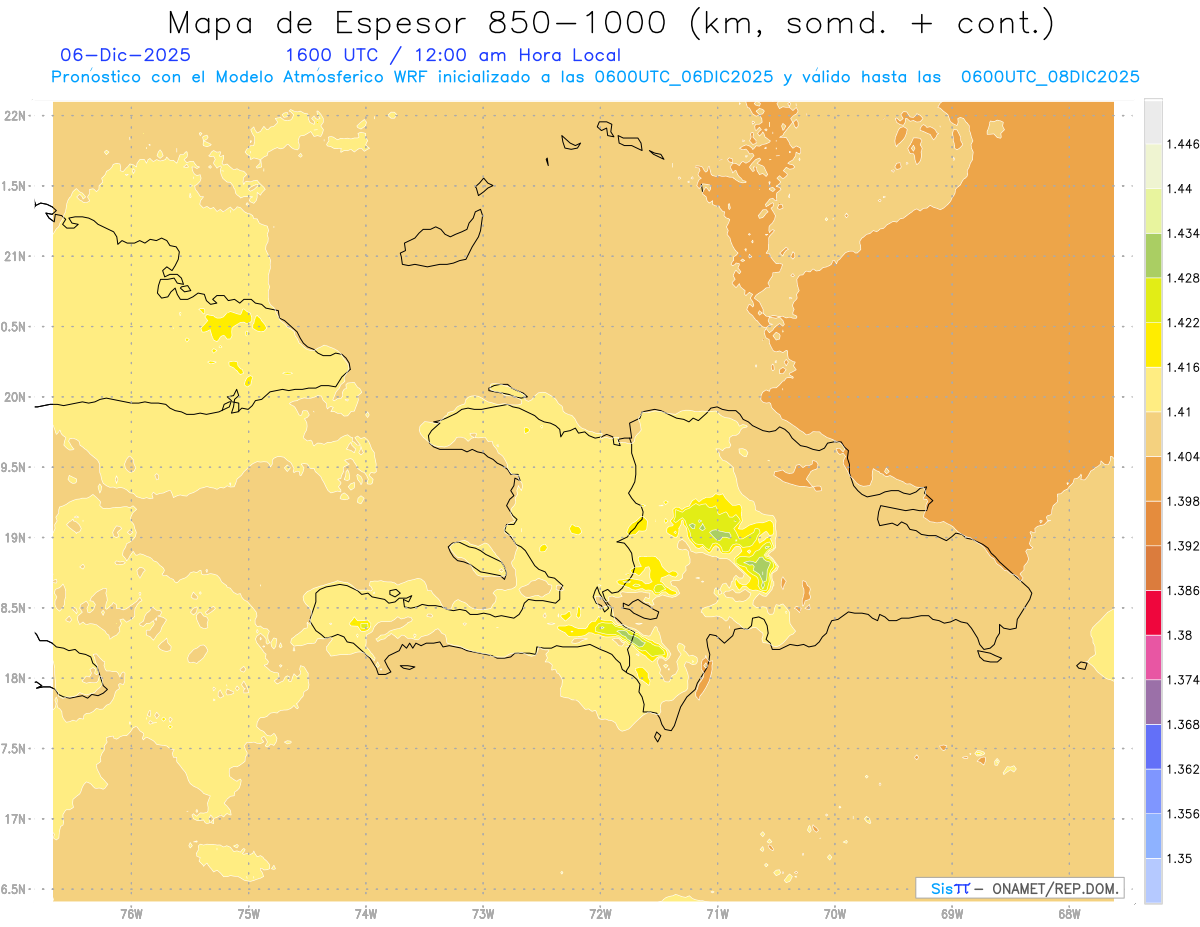Click the pale yellow legend swatch between 1.41 and 1.416

point(1153,389)
